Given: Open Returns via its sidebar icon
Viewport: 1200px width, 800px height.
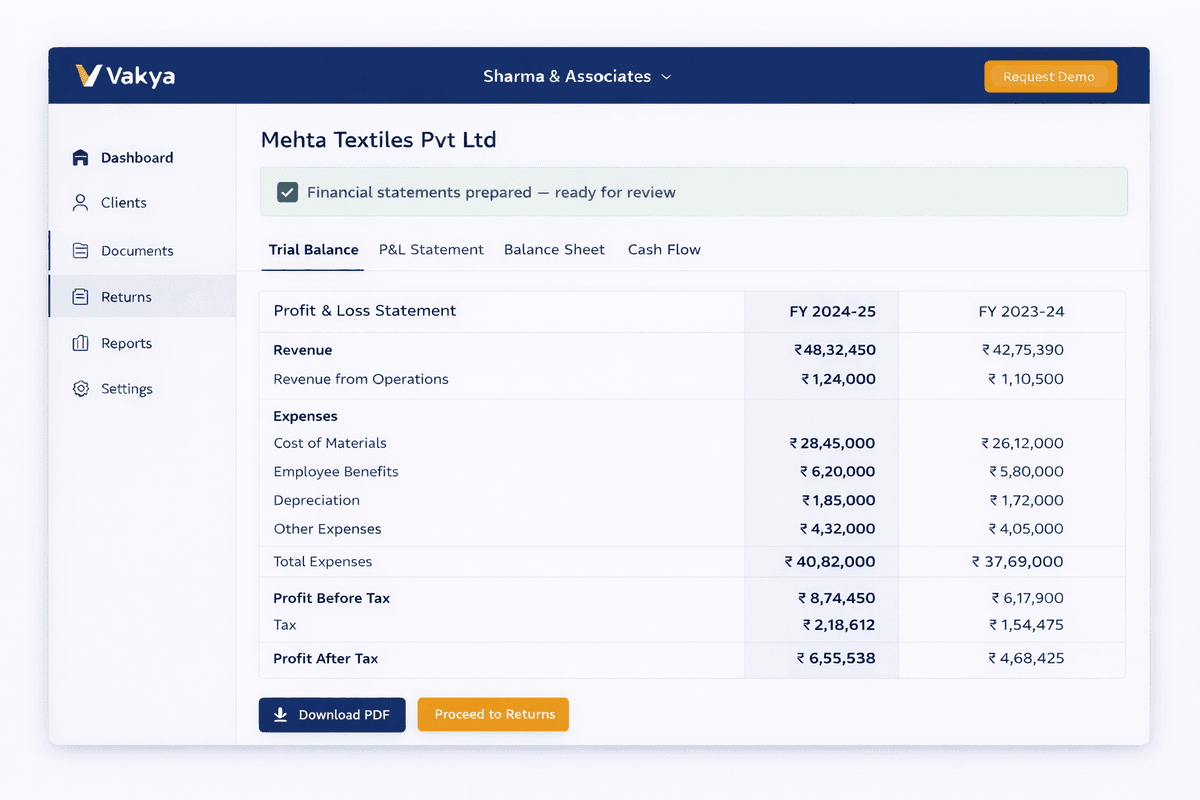Looking at the screenshot, I should (x=80, y=296).
